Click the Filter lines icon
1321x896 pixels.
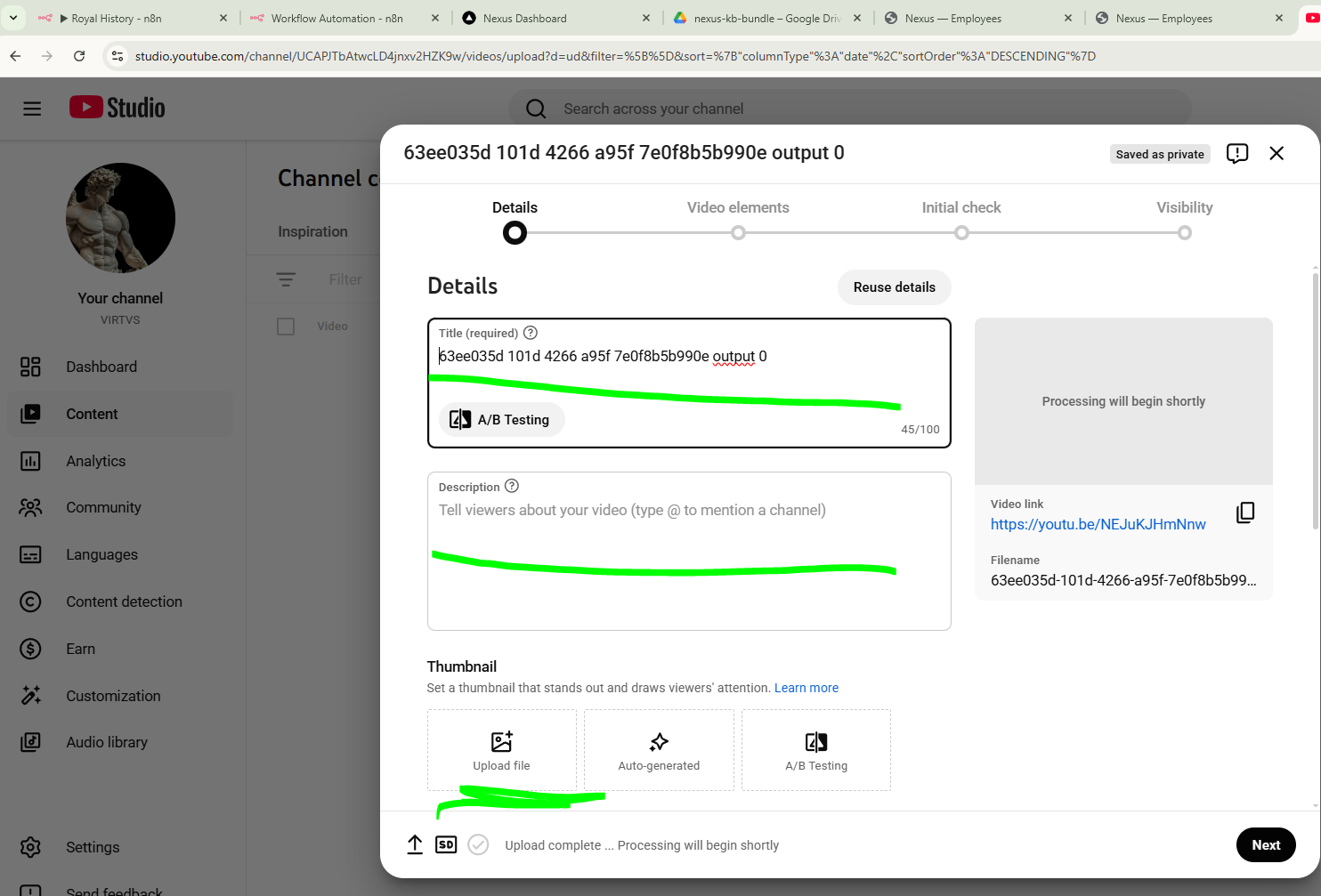point(286,279)
